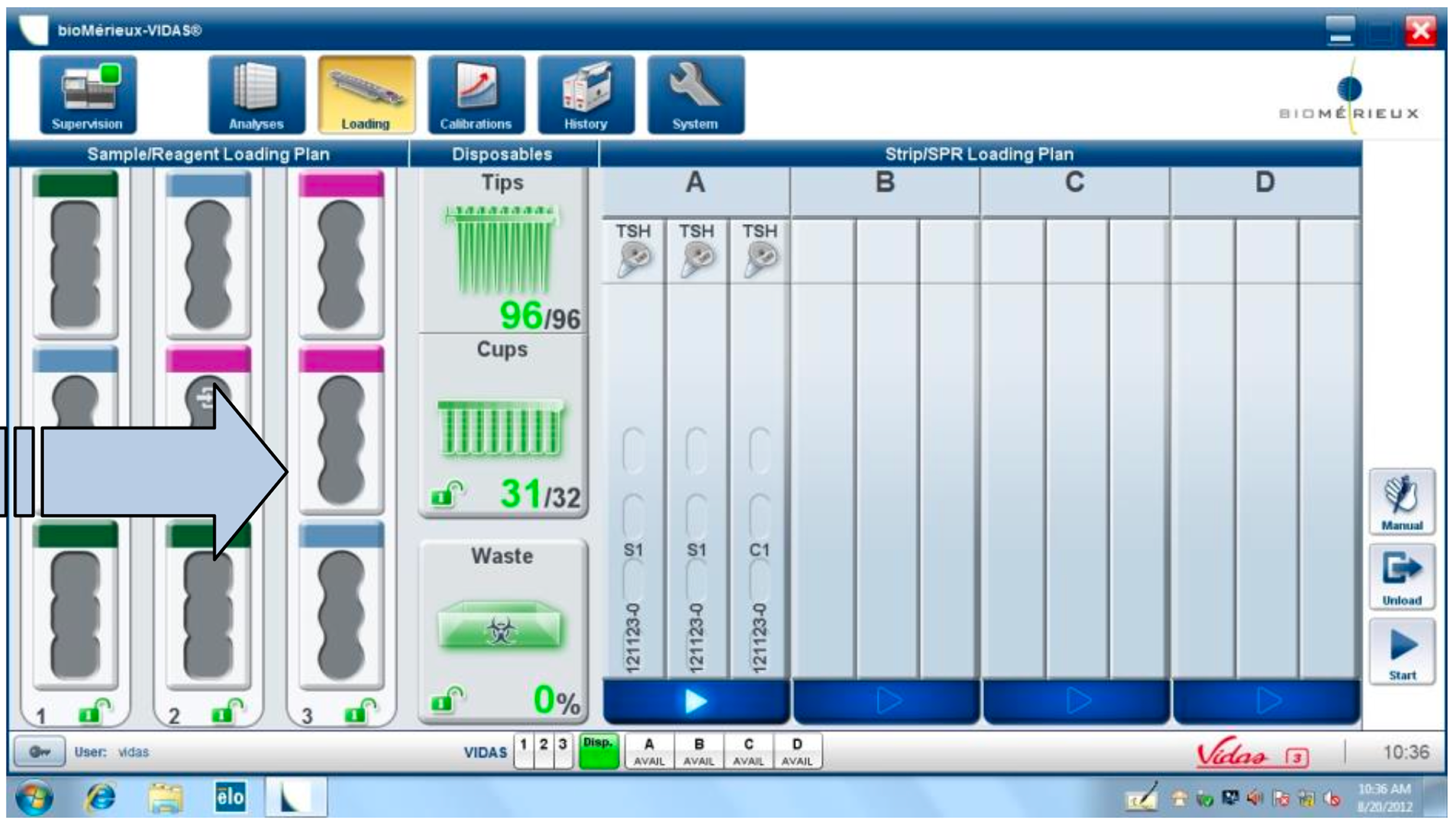Click the green Disp. status button
The height and width of the screenshot is (830, 1456).
598,751
